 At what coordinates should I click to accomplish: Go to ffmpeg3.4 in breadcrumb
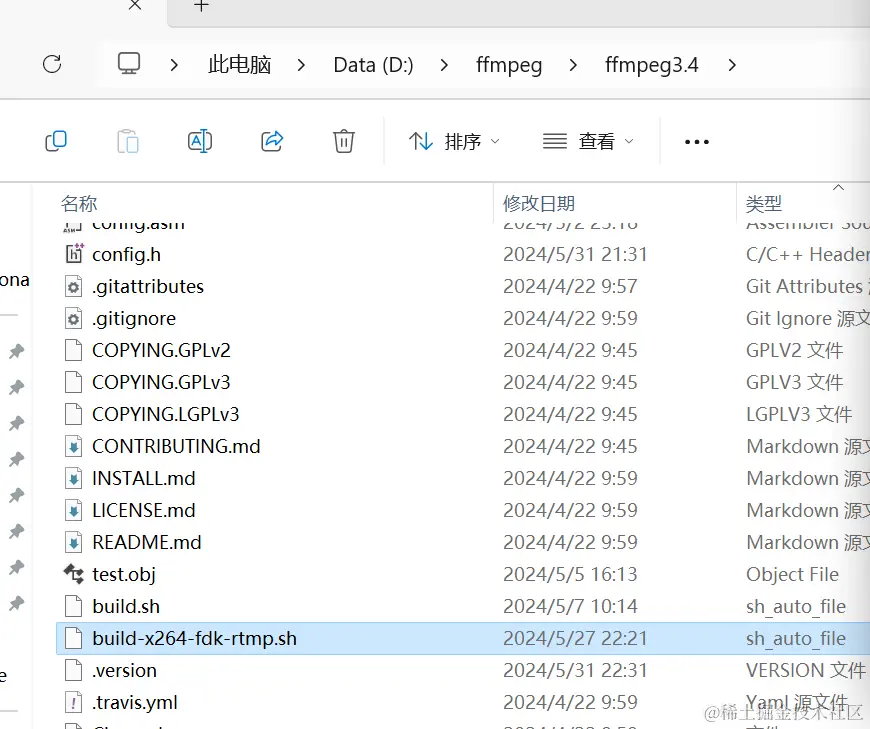(651, 65)
